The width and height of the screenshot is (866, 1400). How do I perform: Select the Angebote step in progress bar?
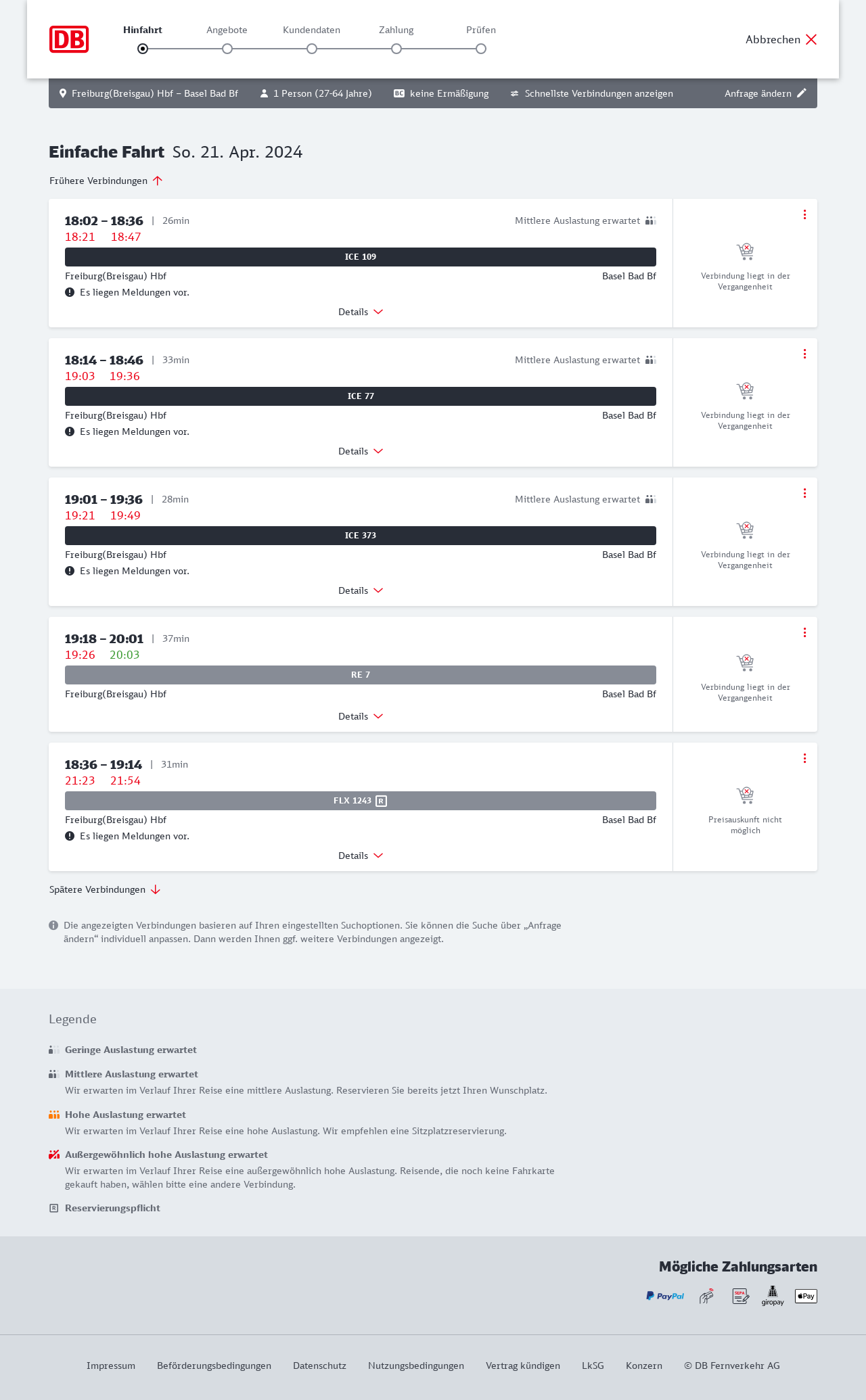(x=227, y=48)
